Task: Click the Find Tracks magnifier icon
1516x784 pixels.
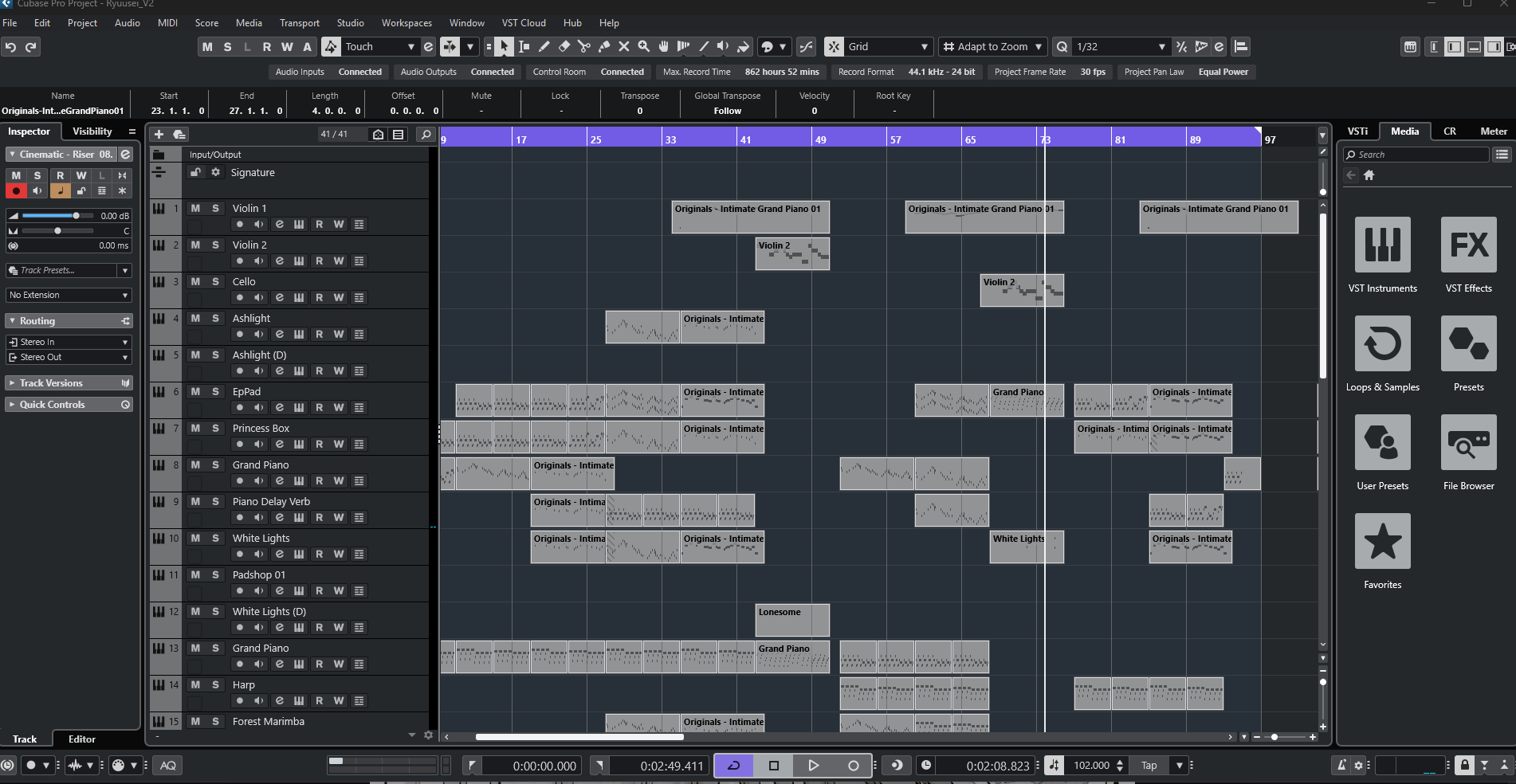Action: 426,135
